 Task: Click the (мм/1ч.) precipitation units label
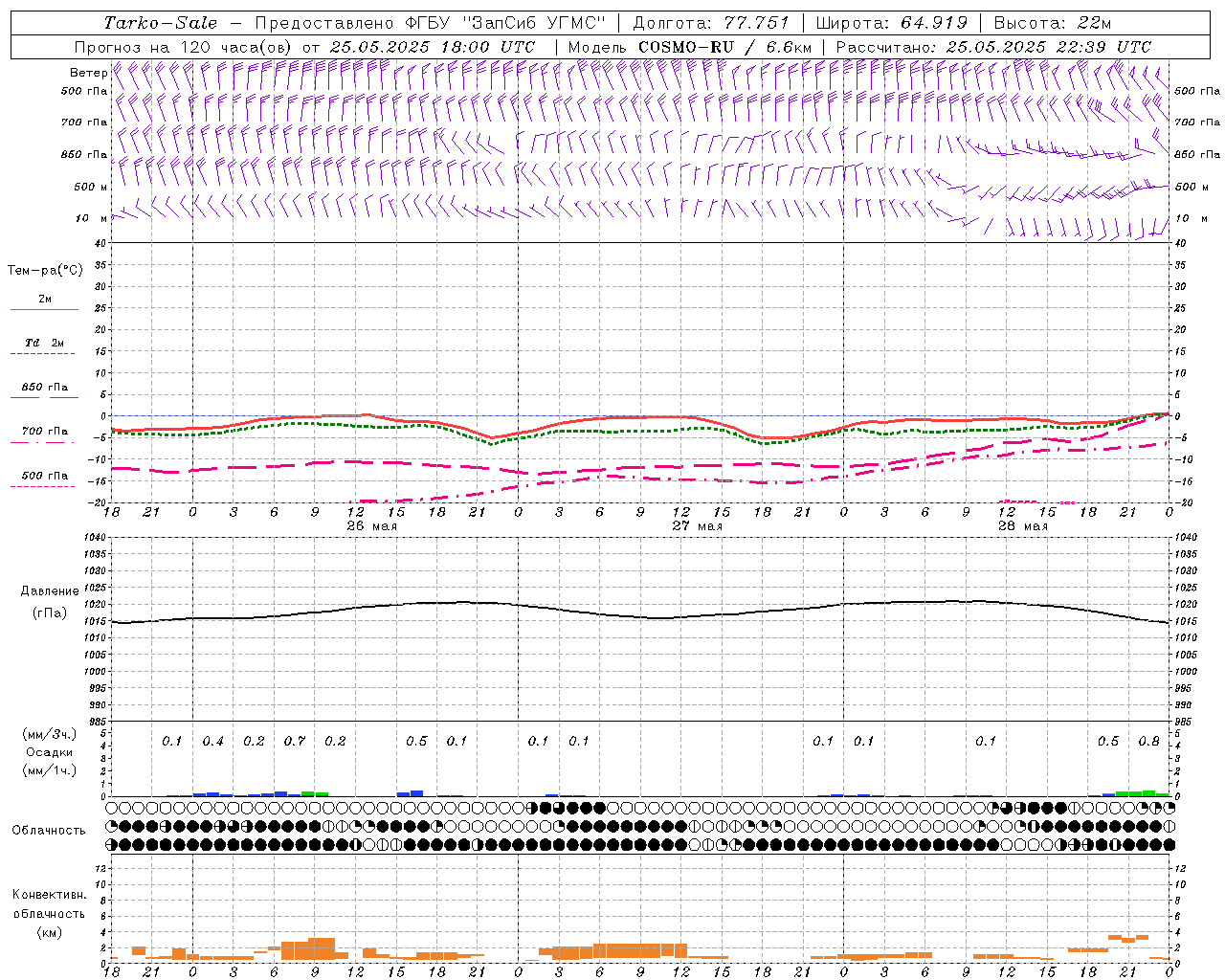(x=49, y=770)
